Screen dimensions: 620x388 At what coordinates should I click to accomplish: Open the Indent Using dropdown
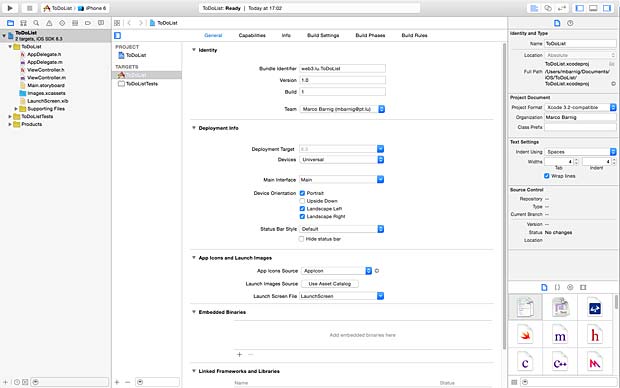580,152
